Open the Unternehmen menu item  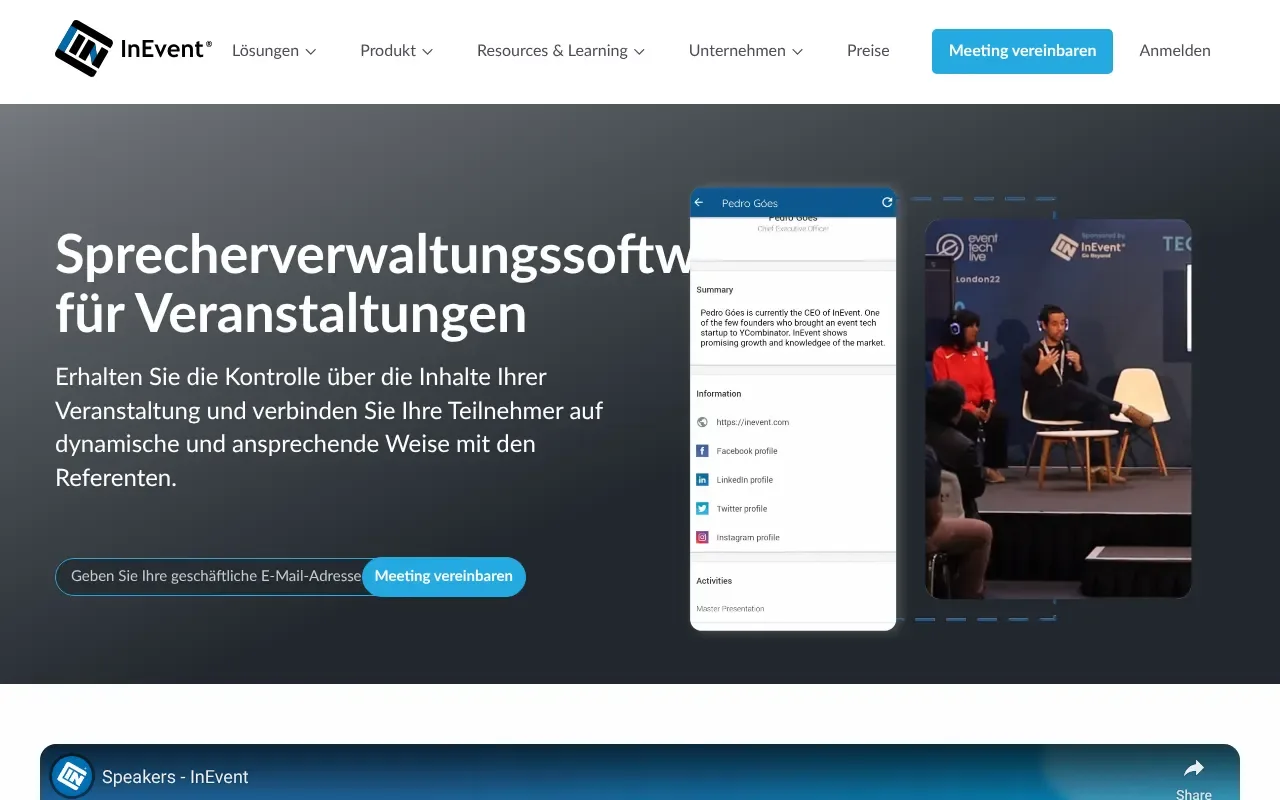(x=746, y=50)
